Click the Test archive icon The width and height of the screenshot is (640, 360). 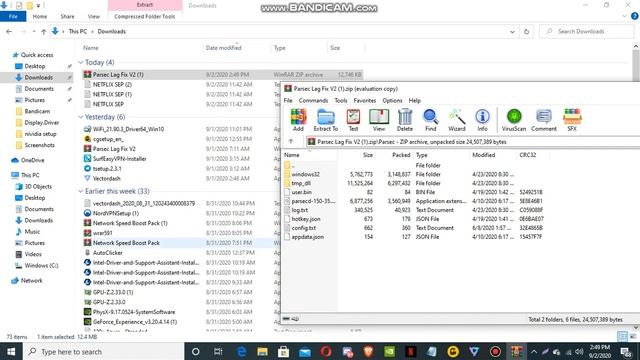[x=353, y=120]
